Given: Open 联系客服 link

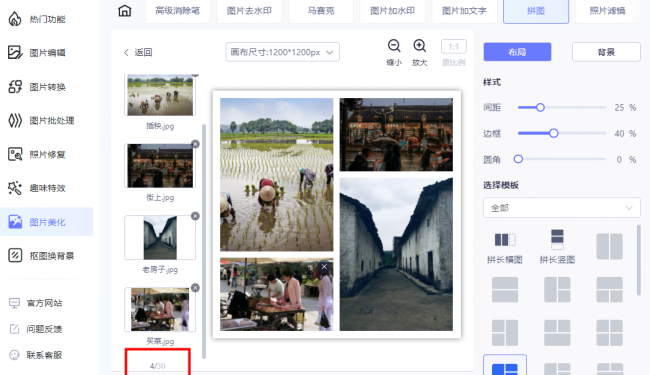Looking at the screenshot, I should pyautogui.click(x=36, y=355).
